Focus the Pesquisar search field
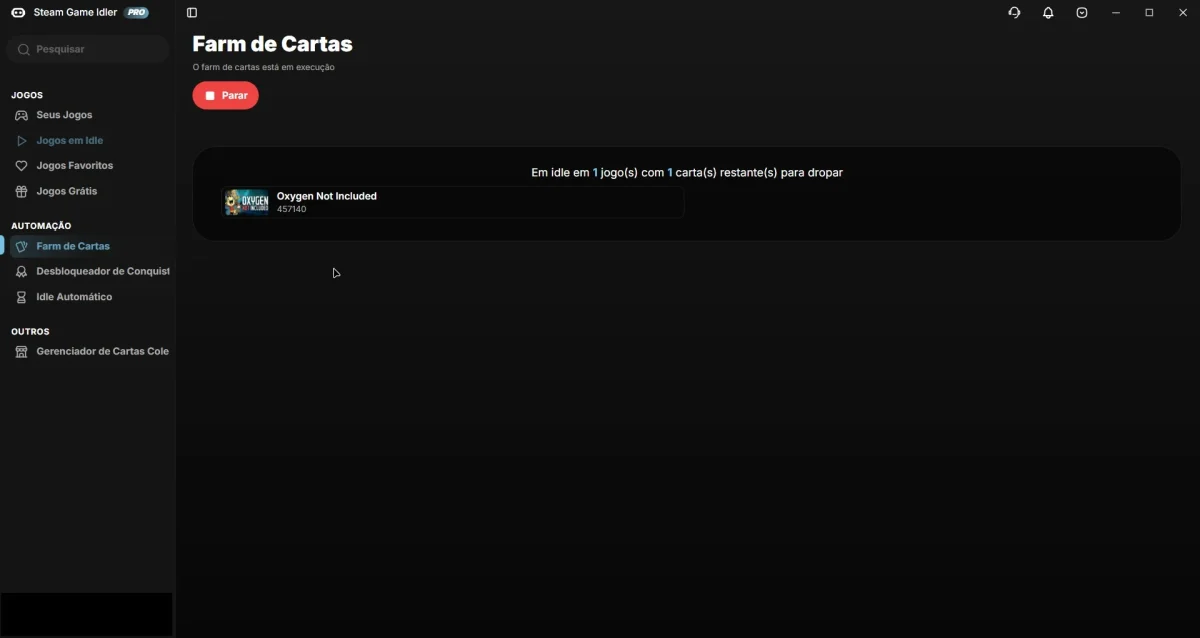 point(88,49)
